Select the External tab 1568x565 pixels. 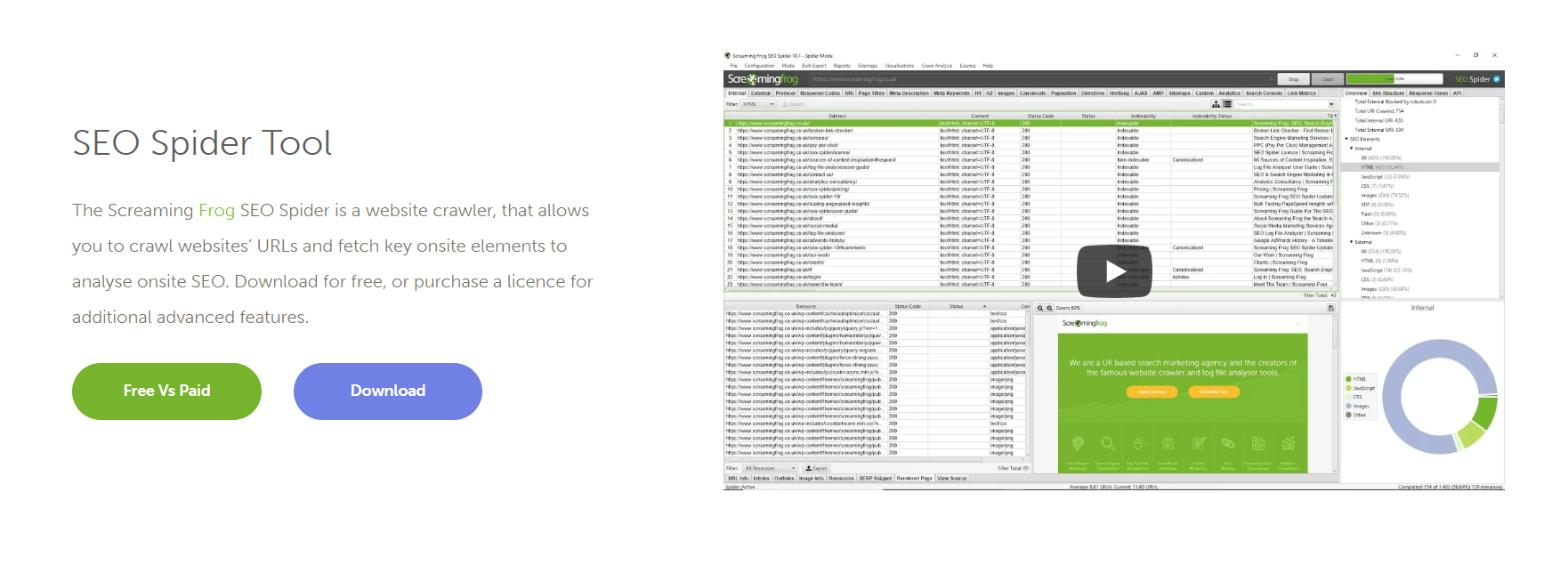point(761,93)
